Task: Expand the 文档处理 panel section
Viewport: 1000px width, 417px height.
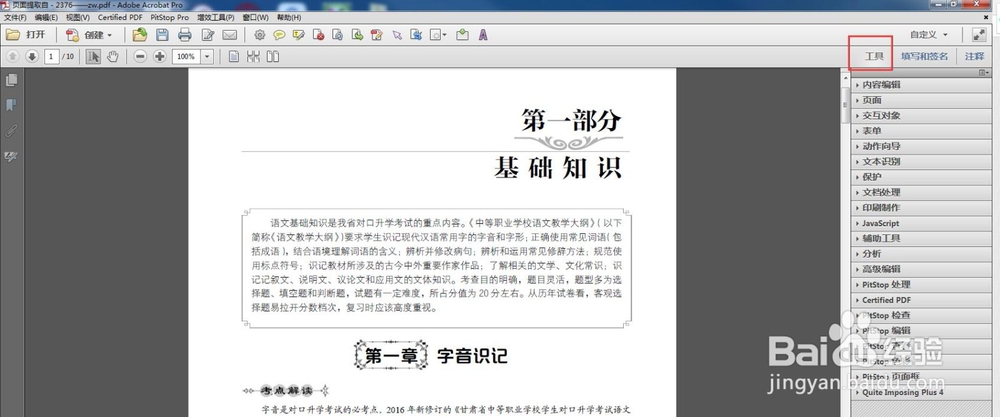Action: coord(922,192)
